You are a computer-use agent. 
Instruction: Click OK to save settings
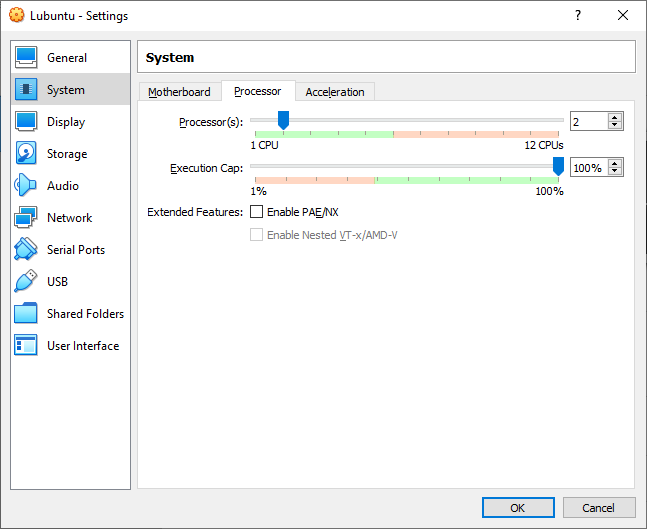tap(517, 508)
